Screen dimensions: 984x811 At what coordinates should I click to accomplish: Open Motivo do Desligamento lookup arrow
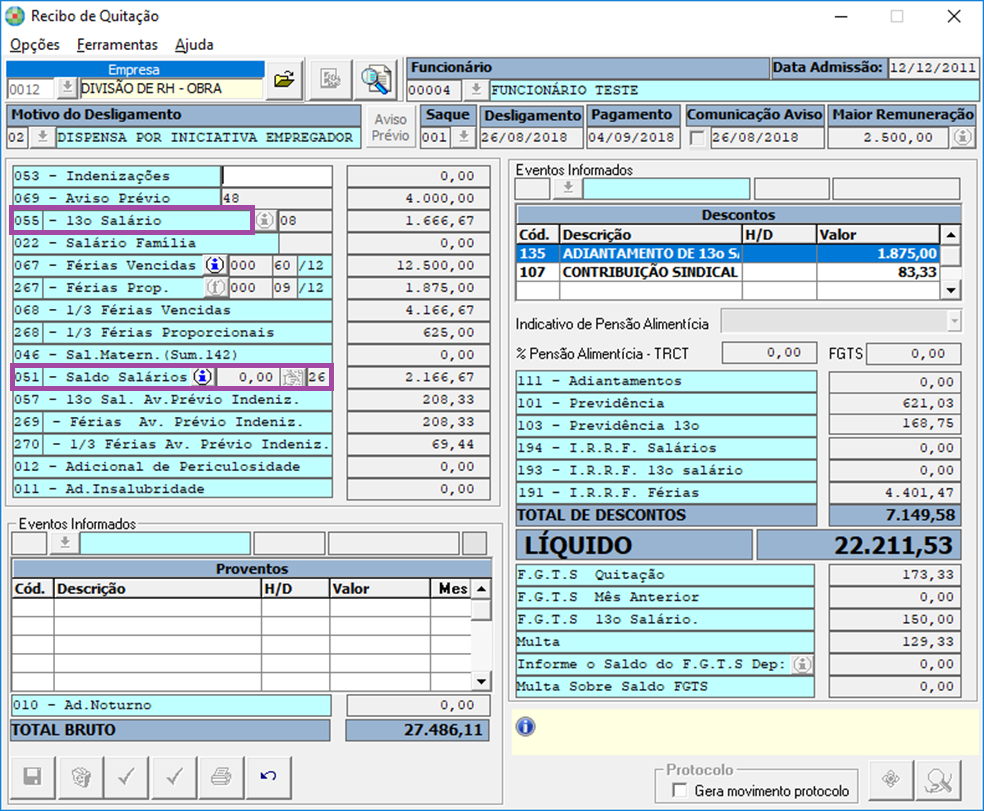pyautogui.click(x=42, y=137)
